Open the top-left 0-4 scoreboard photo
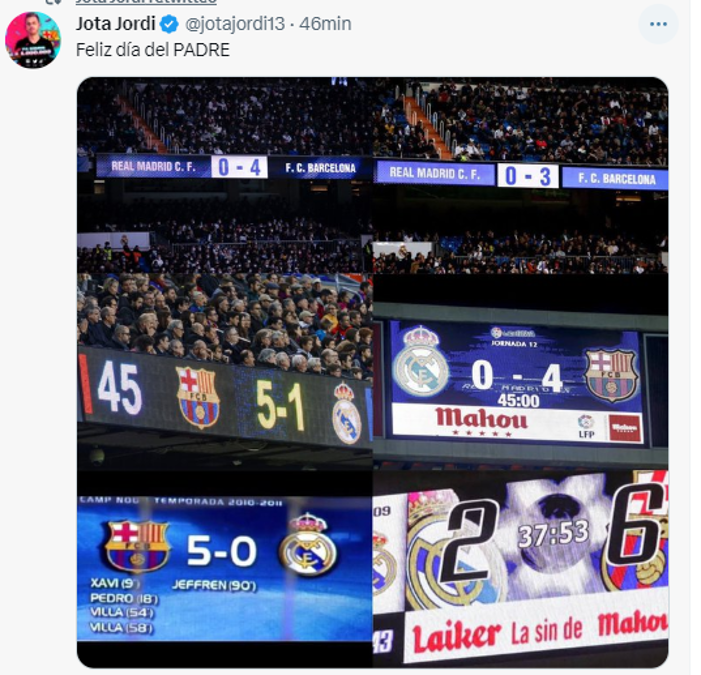 225,175
